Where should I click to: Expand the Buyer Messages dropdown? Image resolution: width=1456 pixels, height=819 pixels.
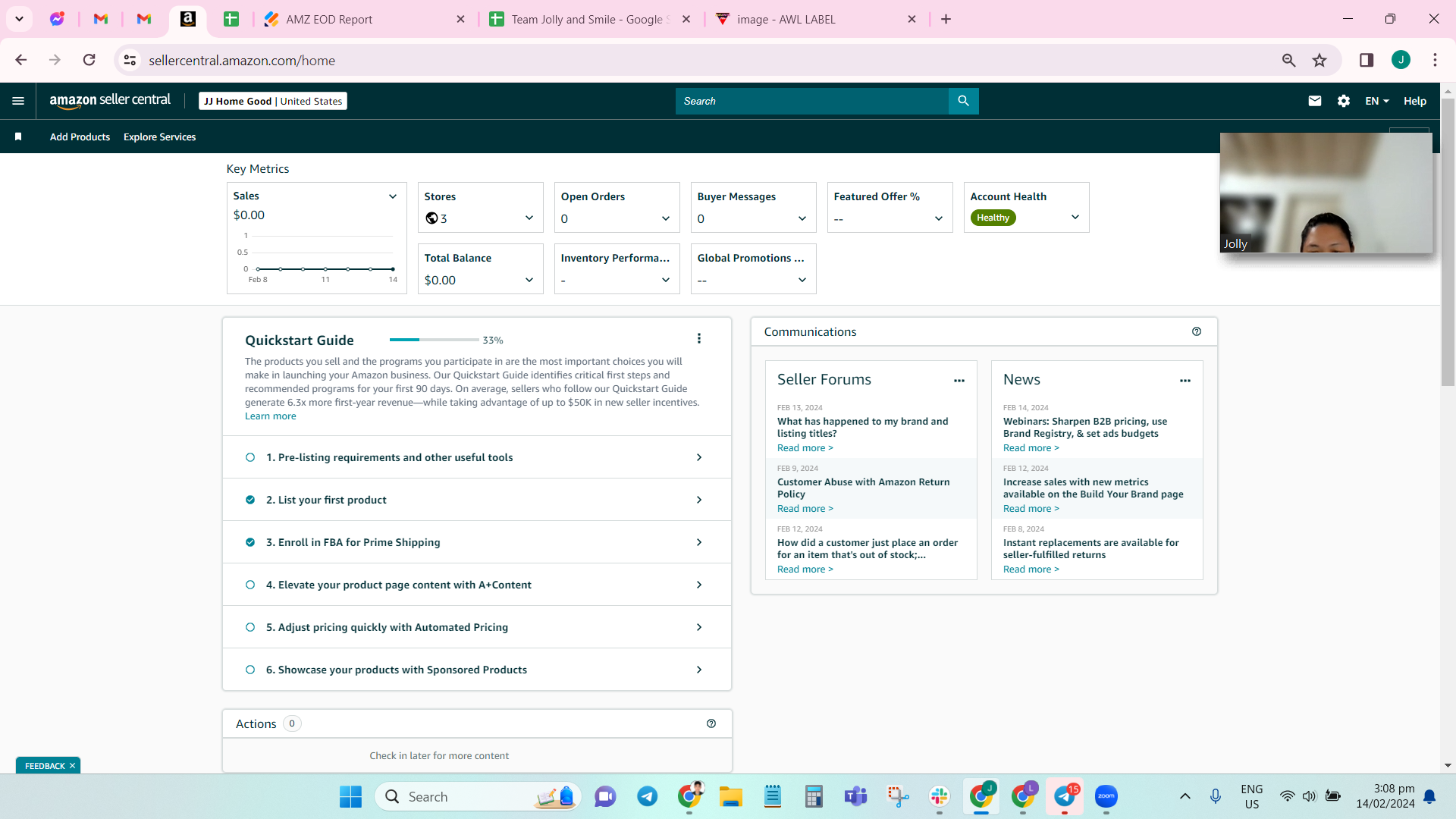point(802,218)
